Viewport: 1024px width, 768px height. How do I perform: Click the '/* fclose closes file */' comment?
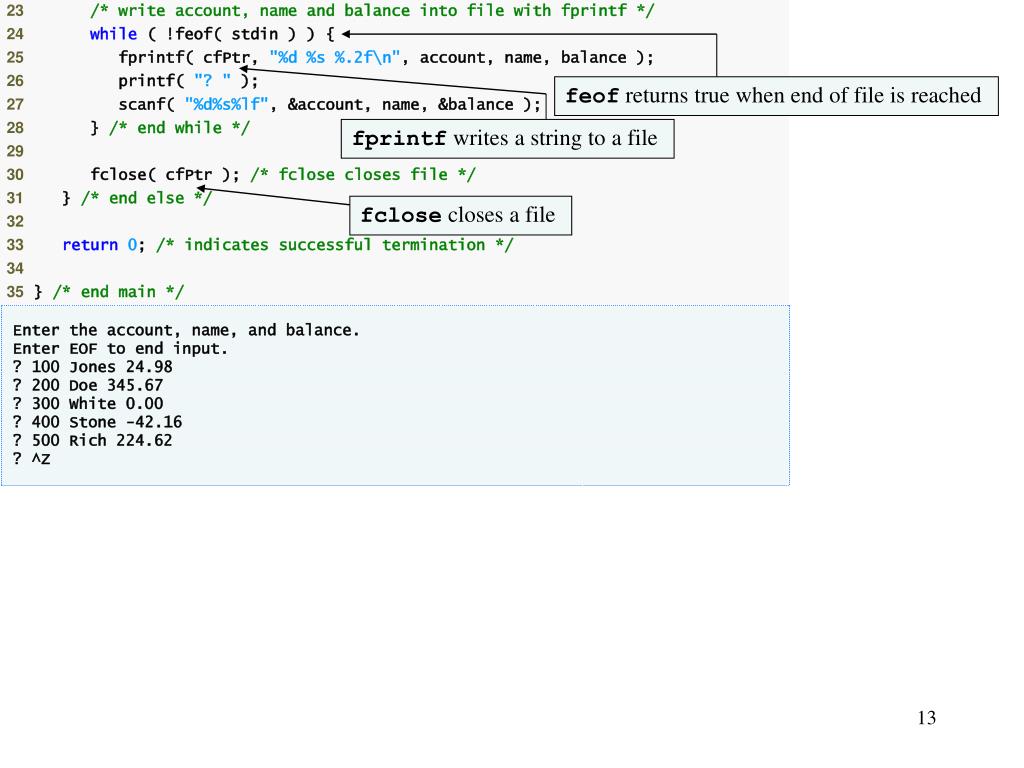[x=363, y=174]
